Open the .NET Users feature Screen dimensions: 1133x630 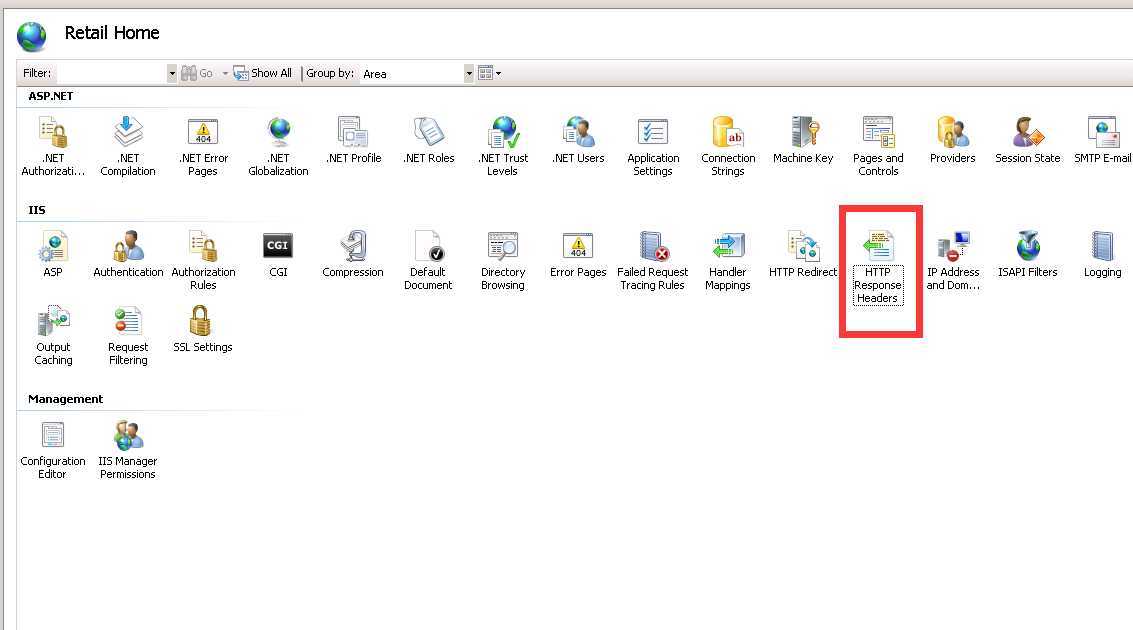click(578, 140)
